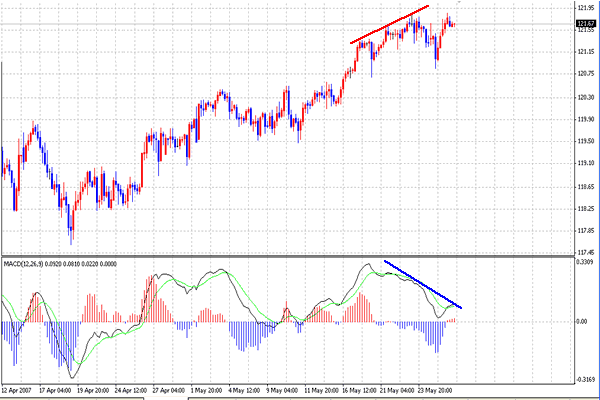Click the 117.85 price axis label
Viewport: 600px width, 400px height.
586,231
